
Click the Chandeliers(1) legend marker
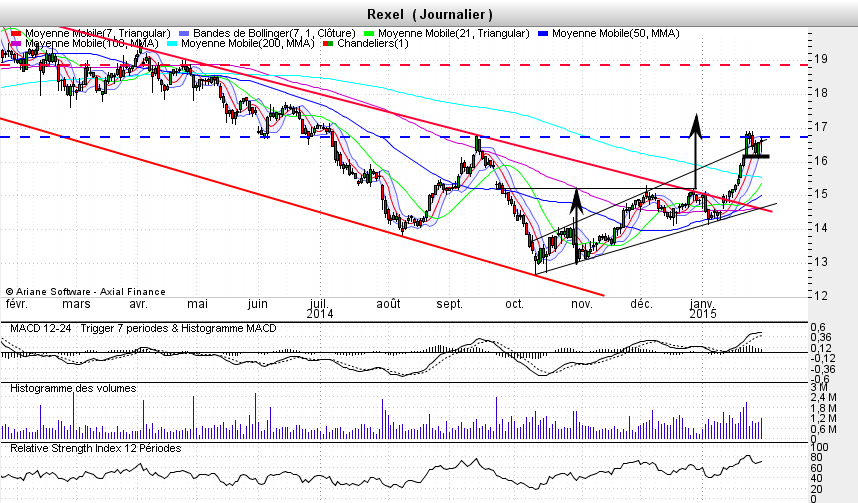(x=332, y=44)
